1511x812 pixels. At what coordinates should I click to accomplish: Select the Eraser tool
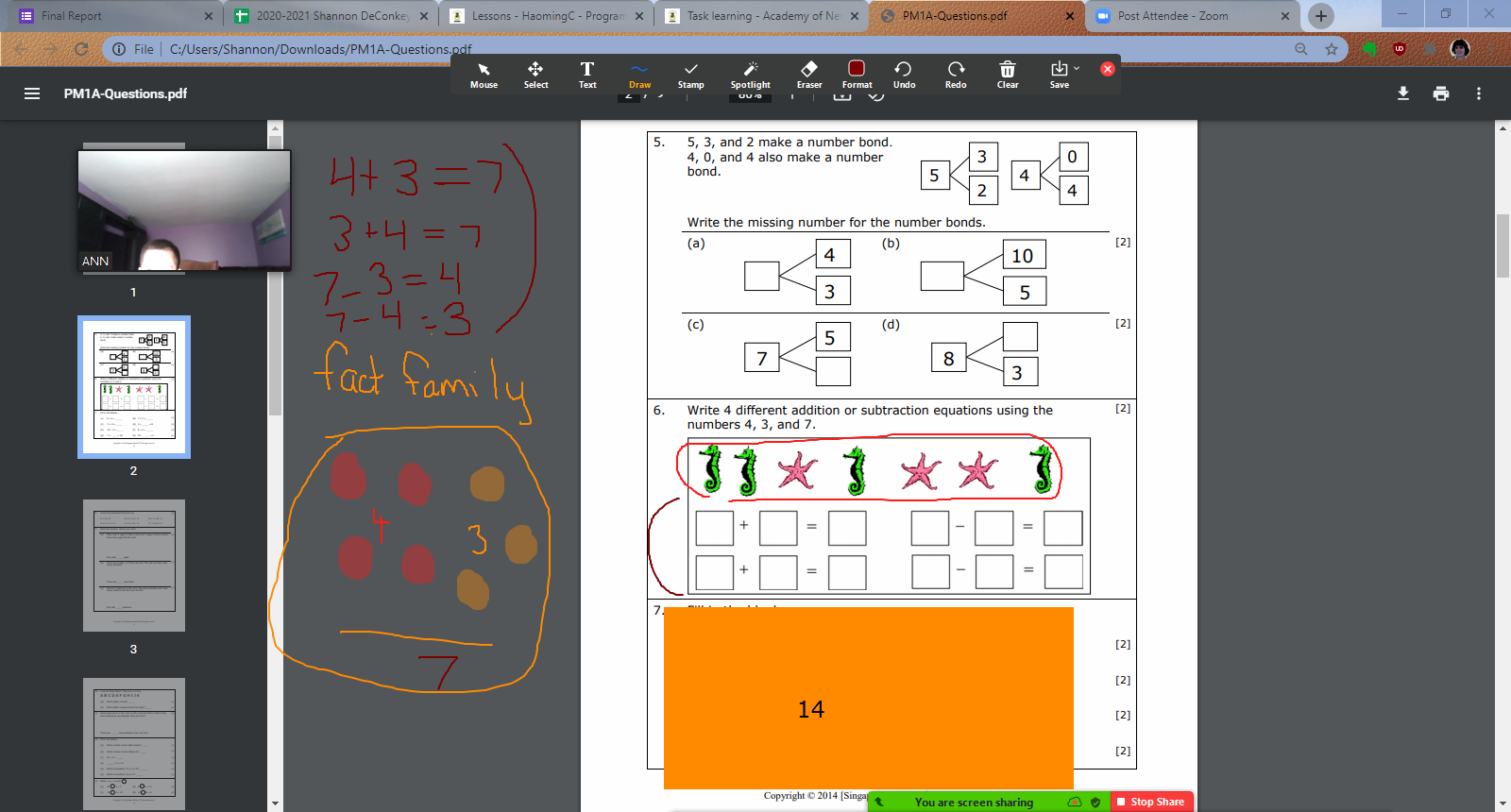click(809, 75)
